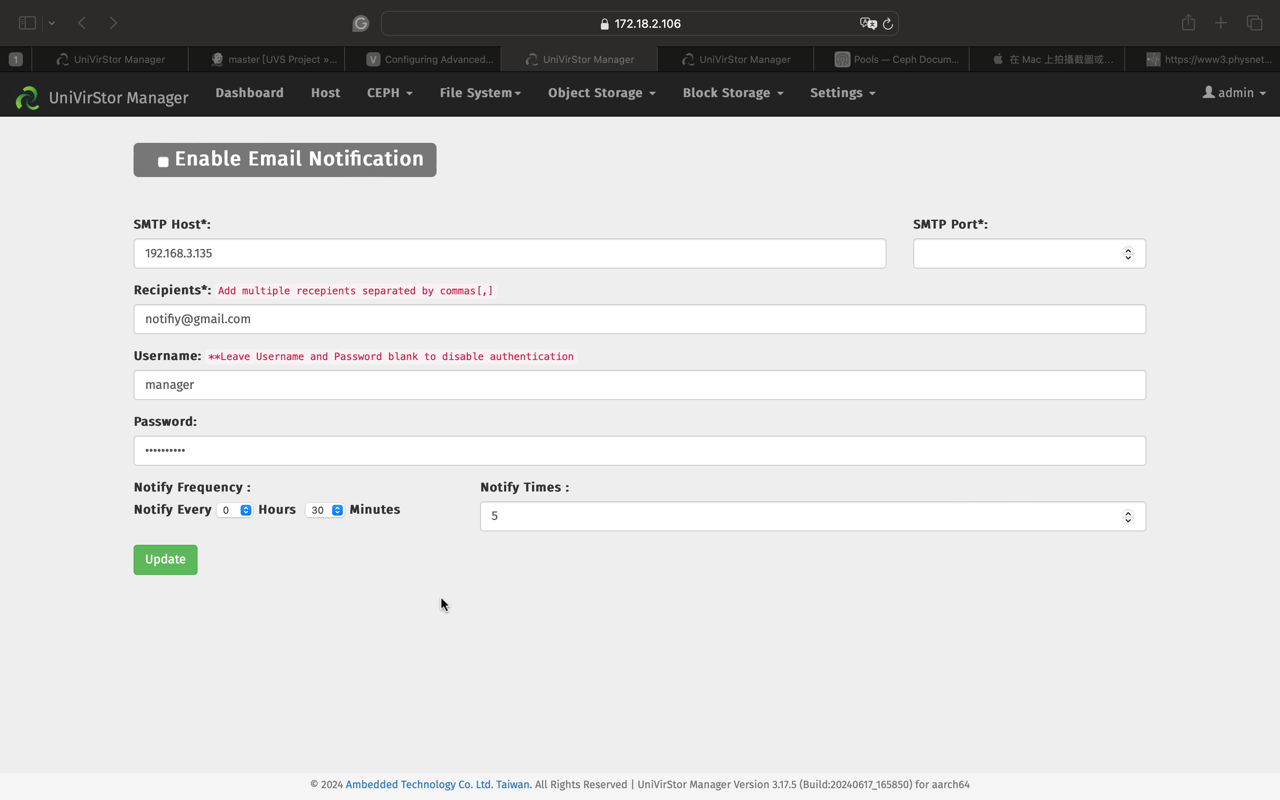Image resolution: width=1280 pixels, height=800 pixels.
Task: Click the UniVirStor Manager logo icon
Action: (x=27, y=96)
